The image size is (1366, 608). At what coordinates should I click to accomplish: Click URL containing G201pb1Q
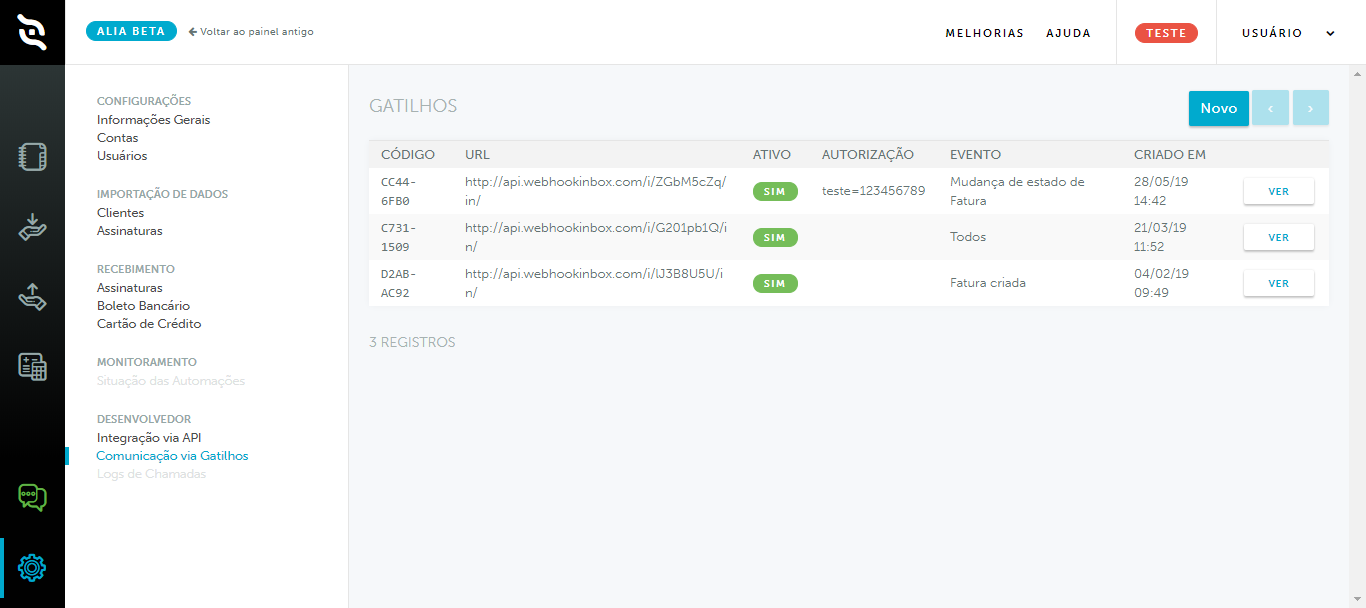pyautogui.click(x=596, y=237)
